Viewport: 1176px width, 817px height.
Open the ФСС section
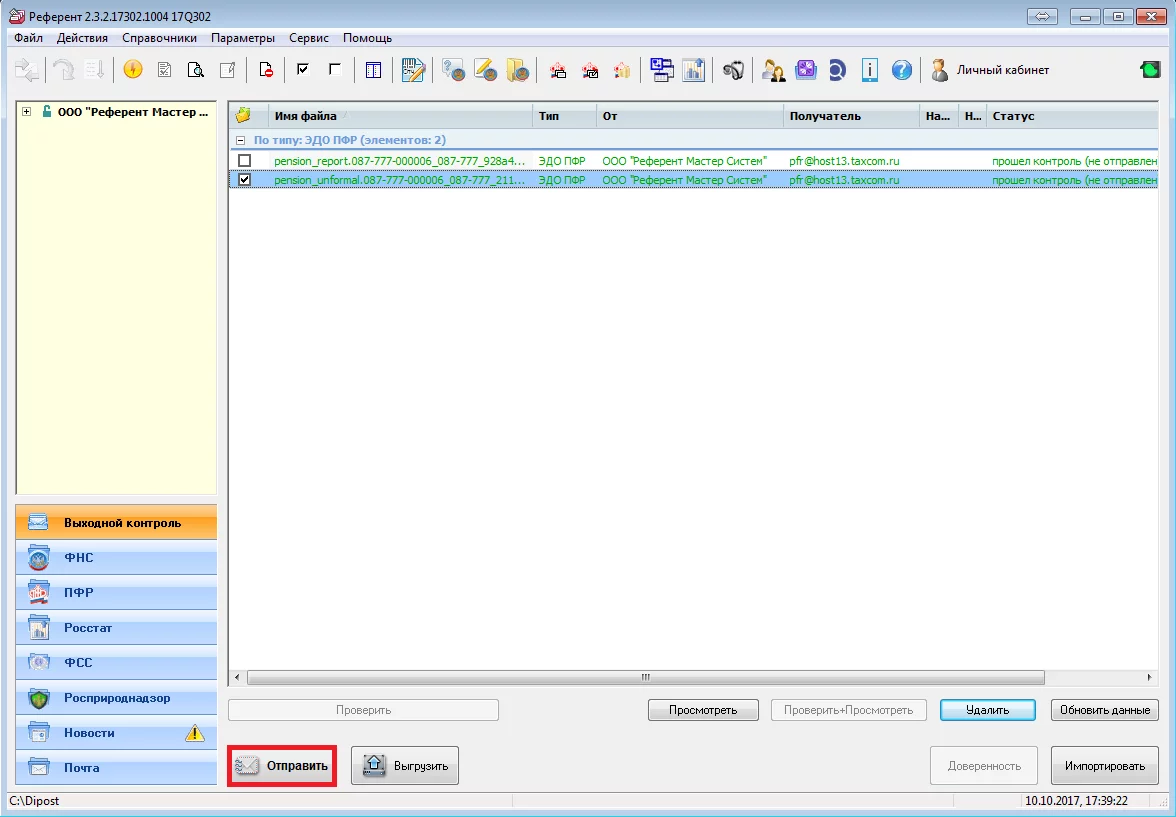tap(116, 662)
